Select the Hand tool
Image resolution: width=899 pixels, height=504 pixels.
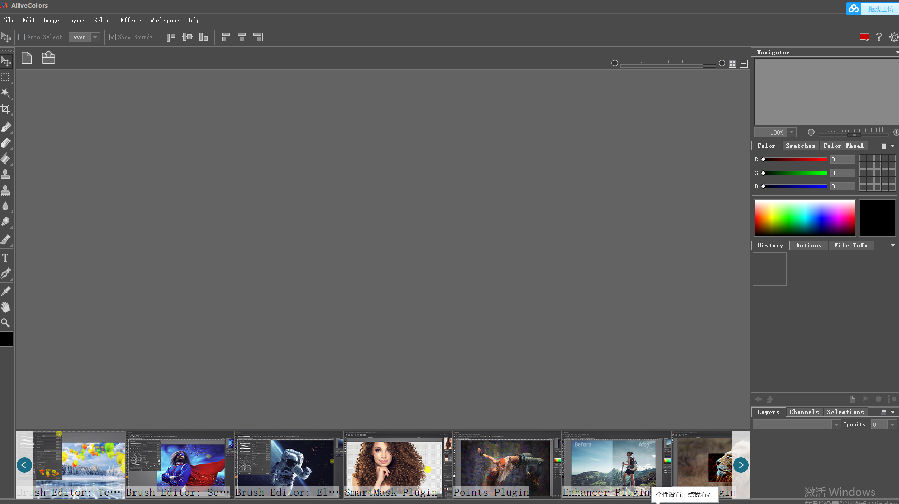click(6, 307)
